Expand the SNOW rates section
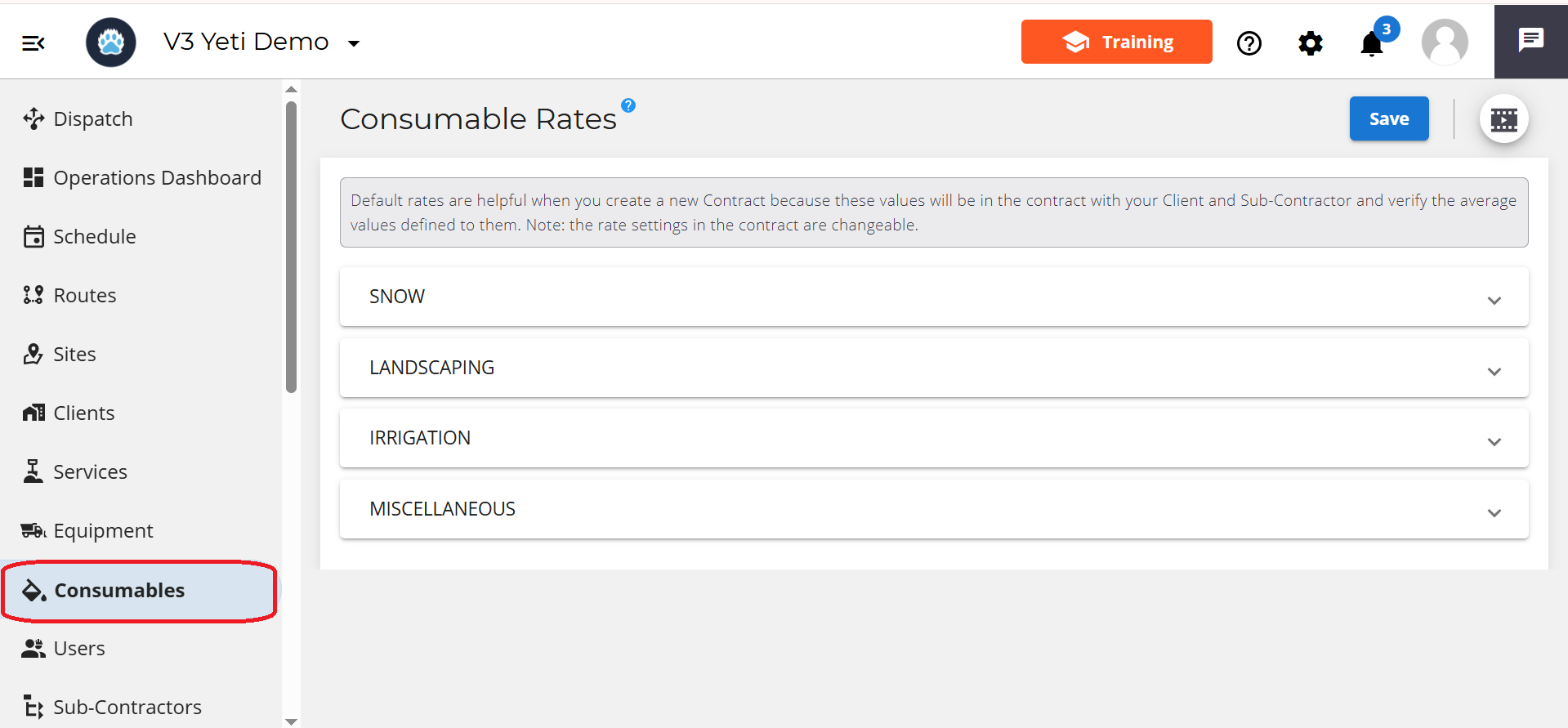1568x728 pixels. pos(933,297)
